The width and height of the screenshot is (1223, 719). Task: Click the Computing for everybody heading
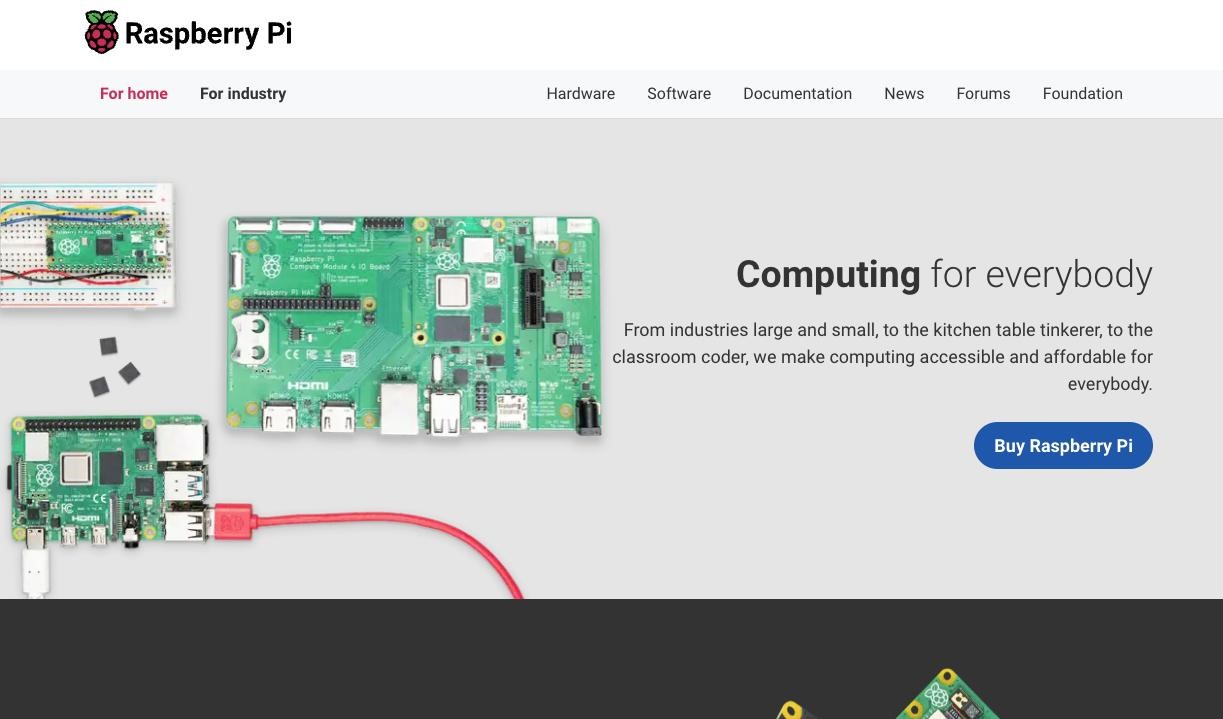tap(943, 275)
